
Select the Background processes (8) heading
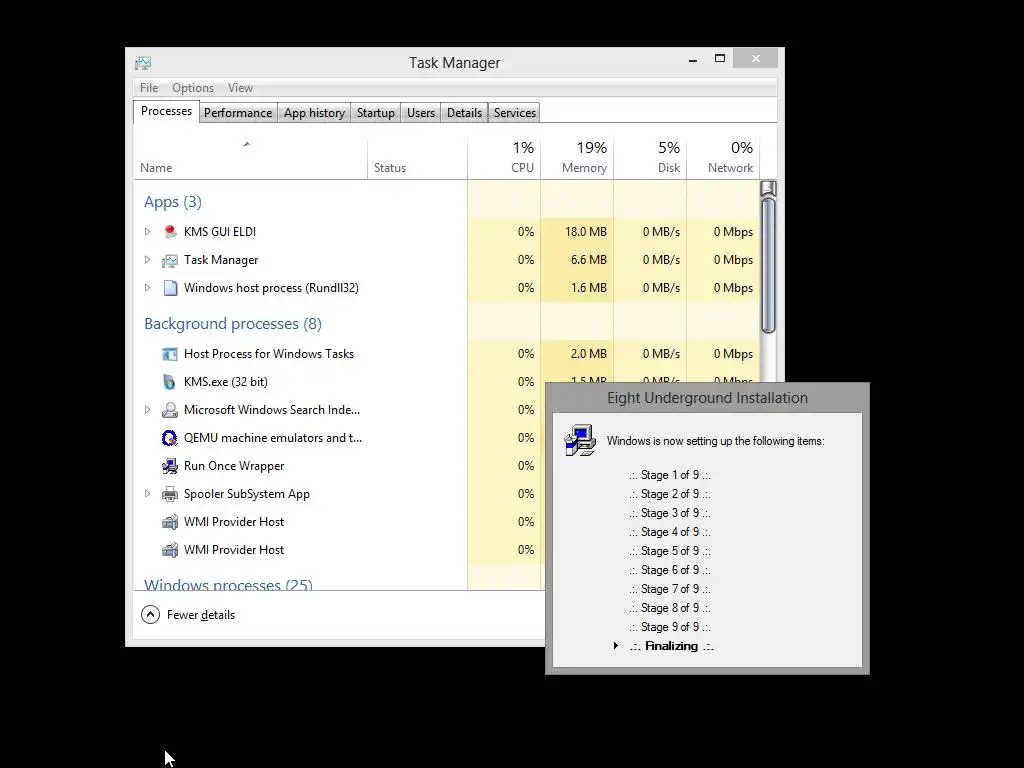click(x=232, y=324)
